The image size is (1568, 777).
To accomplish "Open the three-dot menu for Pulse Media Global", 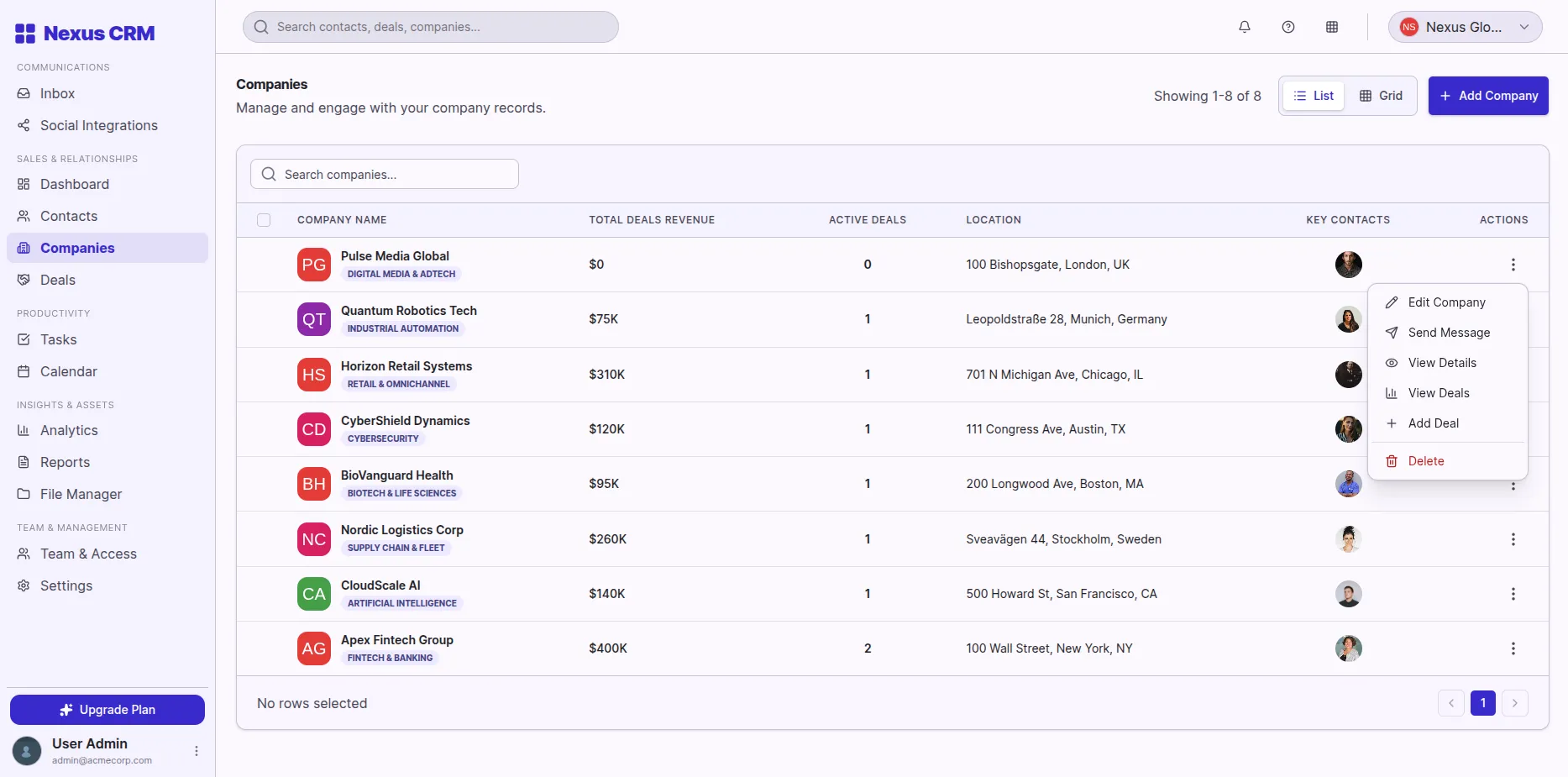I will [1513, 265].
